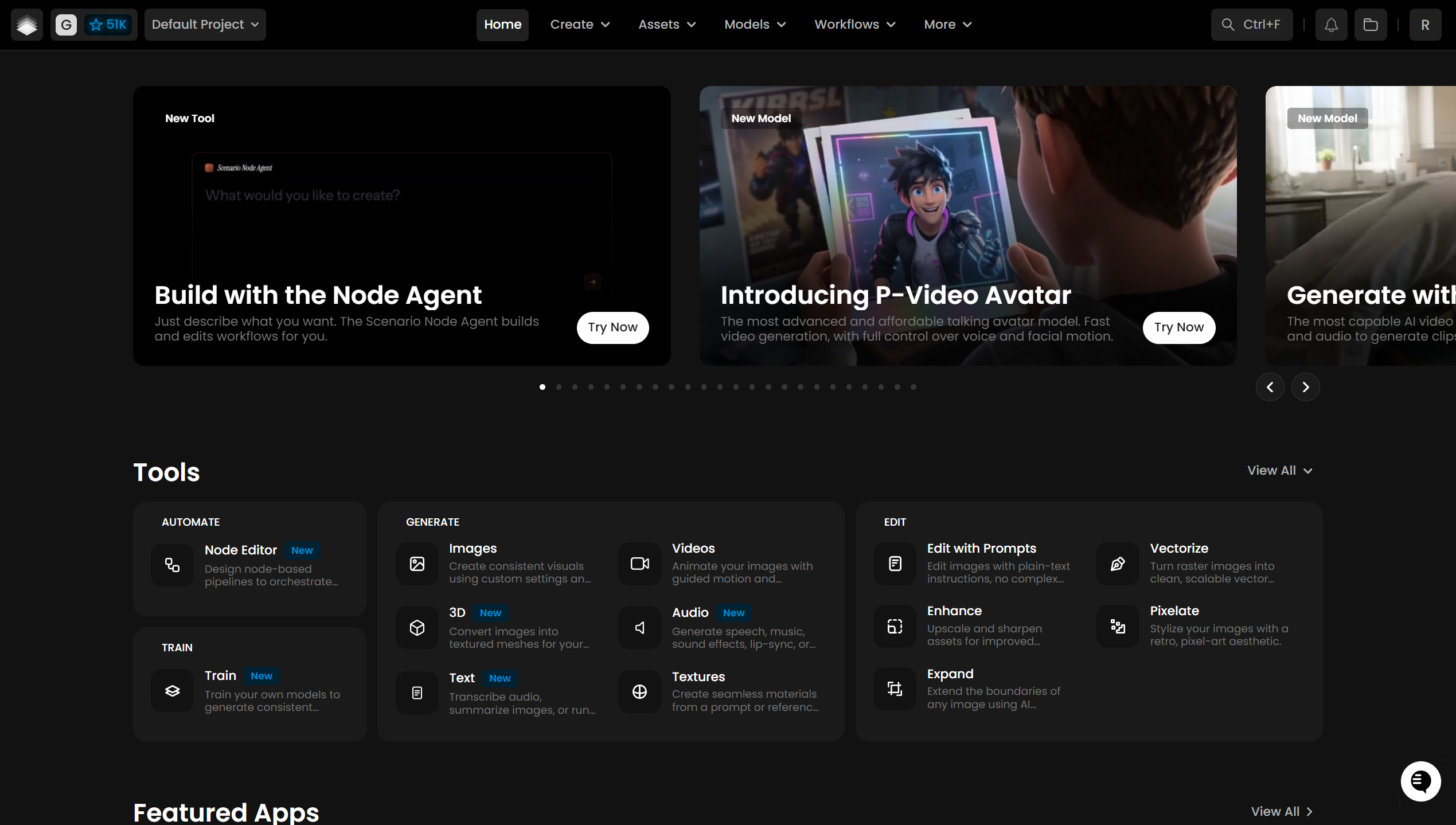Go to previous carousel slide

pyautogui.click(x=1270, y=387)
